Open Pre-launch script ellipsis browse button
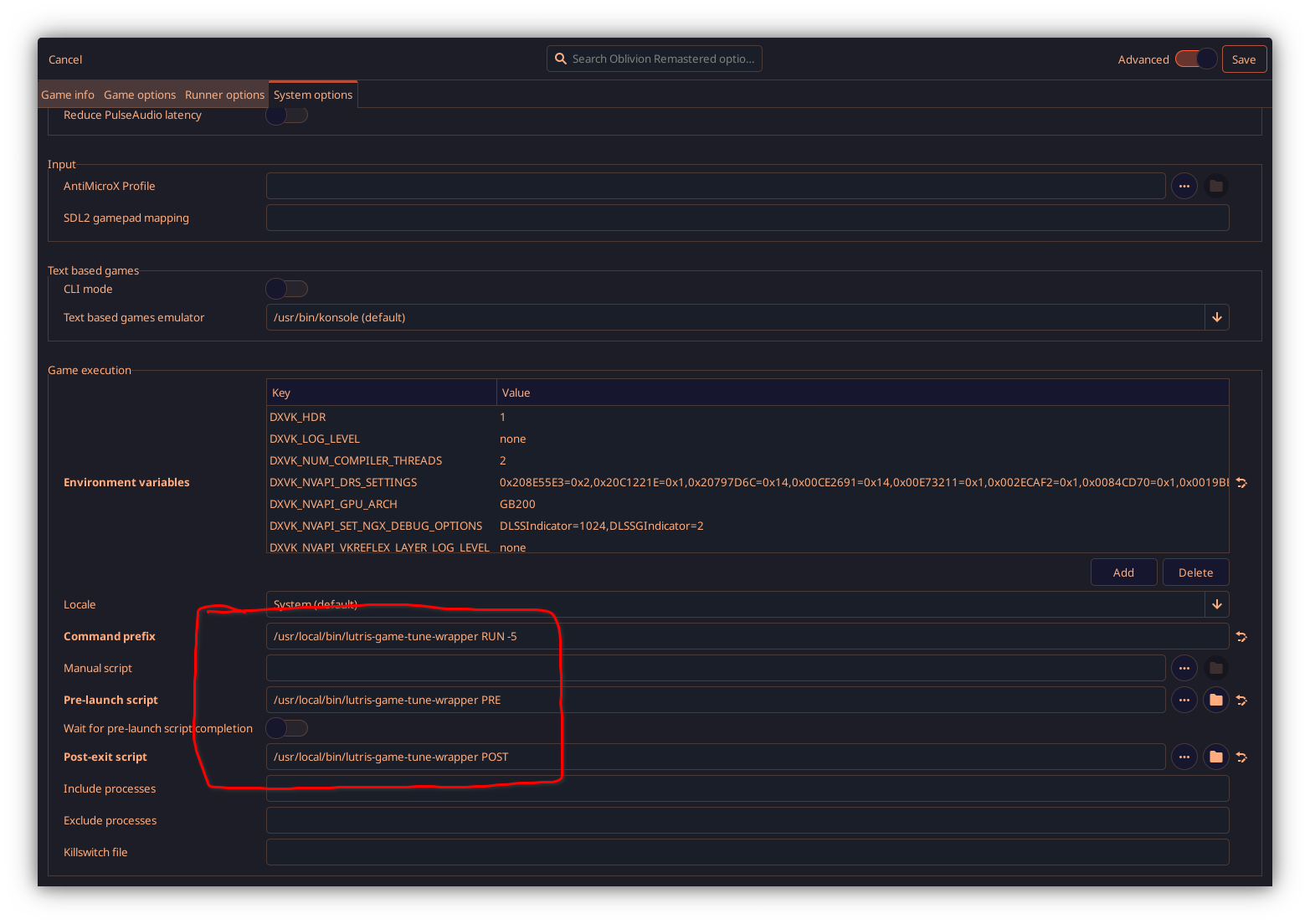This screenshot has width=1310, height=924. coord(1184,700)
